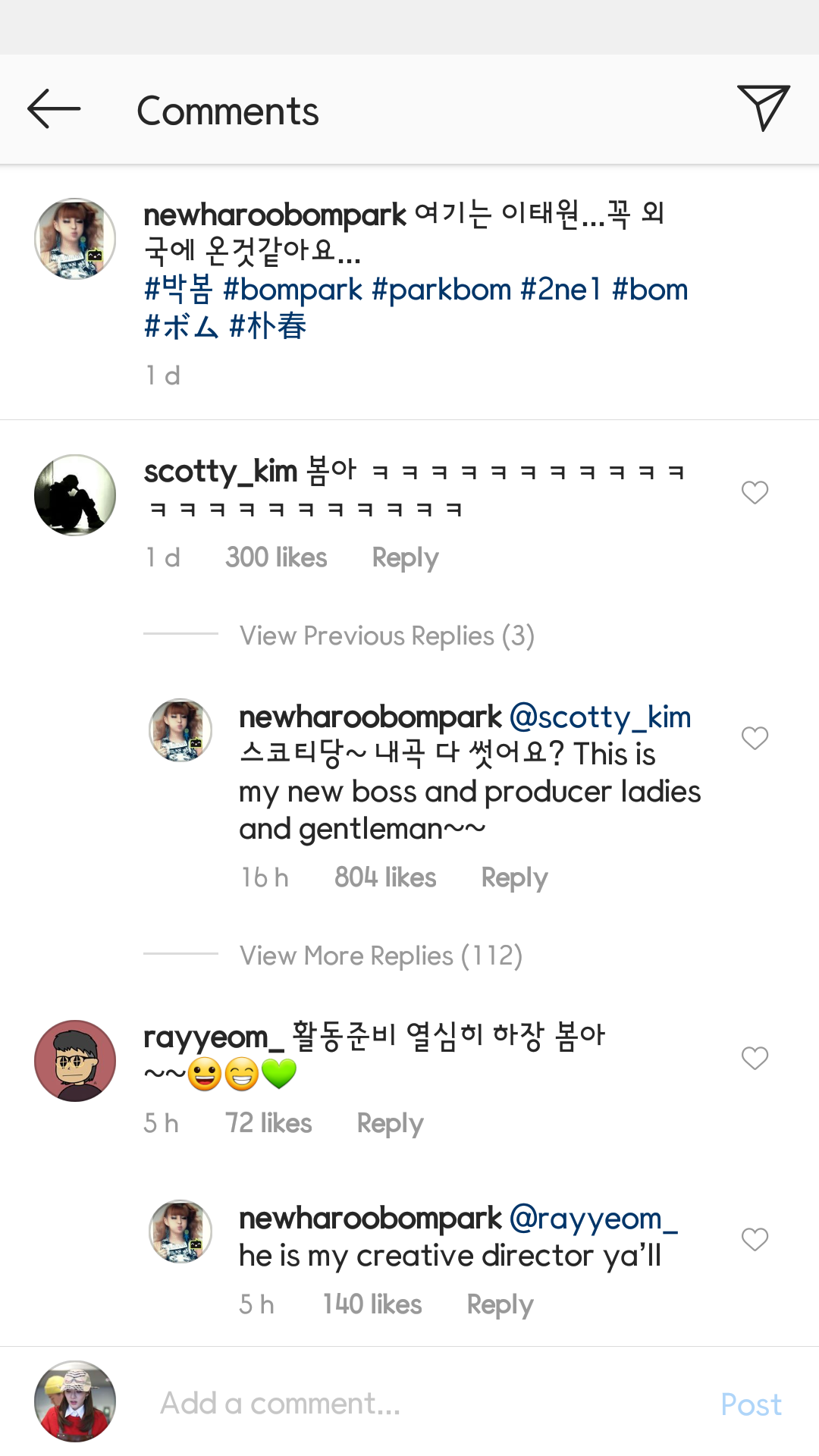This screenshot has width=819, height=1456.
Task: Like rayyeom_'s comment with the heart
Action: pos(755,1058)
